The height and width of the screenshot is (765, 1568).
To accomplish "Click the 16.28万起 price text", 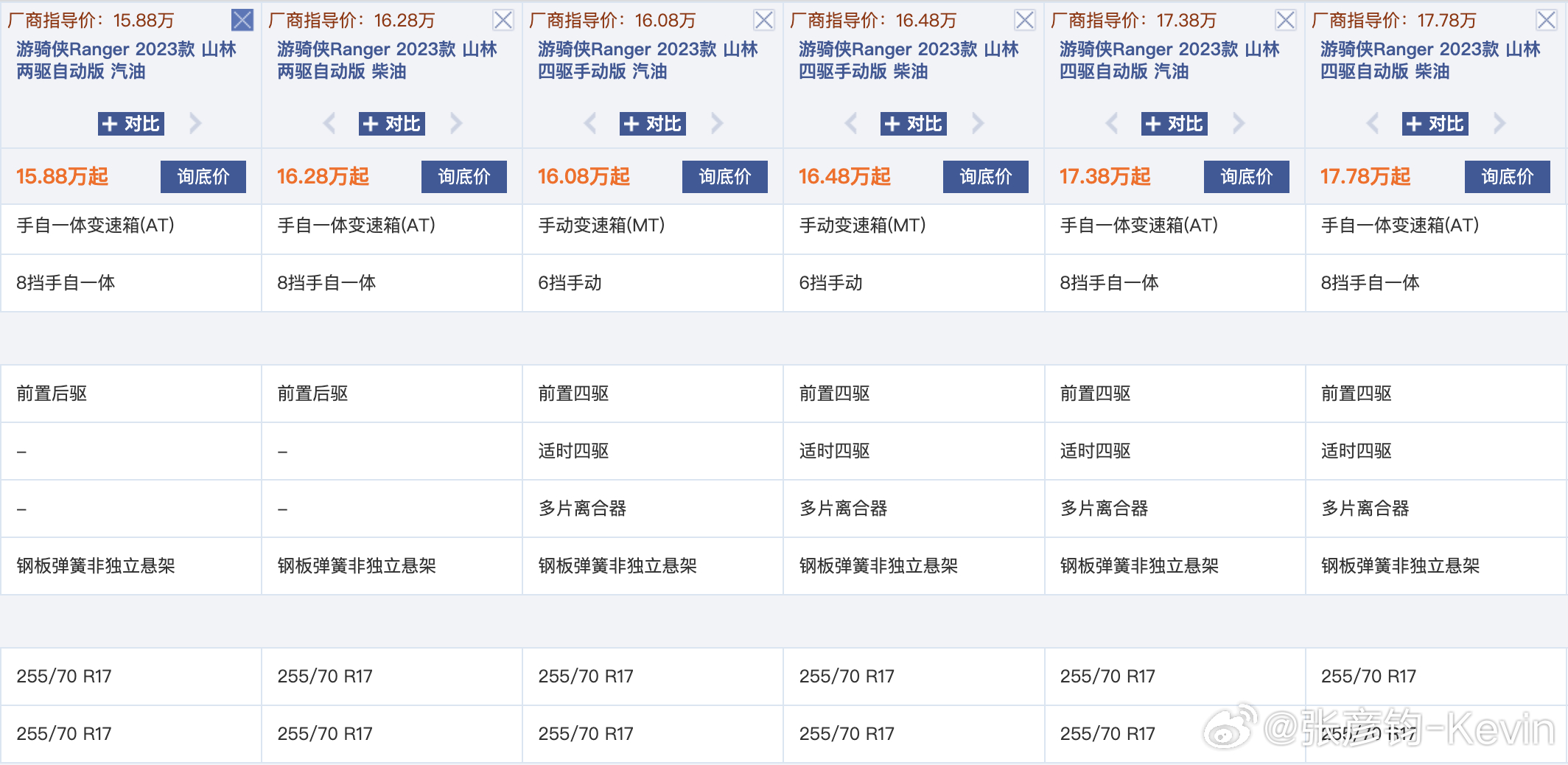I will point(323,177).
